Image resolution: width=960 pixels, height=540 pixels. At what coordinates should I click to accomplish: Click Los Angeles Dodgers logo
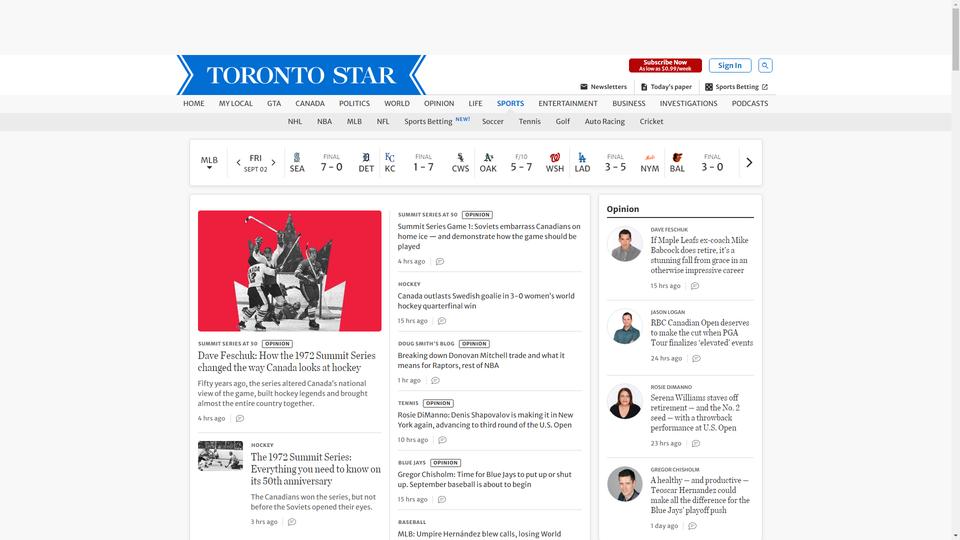tap(582, 157)
